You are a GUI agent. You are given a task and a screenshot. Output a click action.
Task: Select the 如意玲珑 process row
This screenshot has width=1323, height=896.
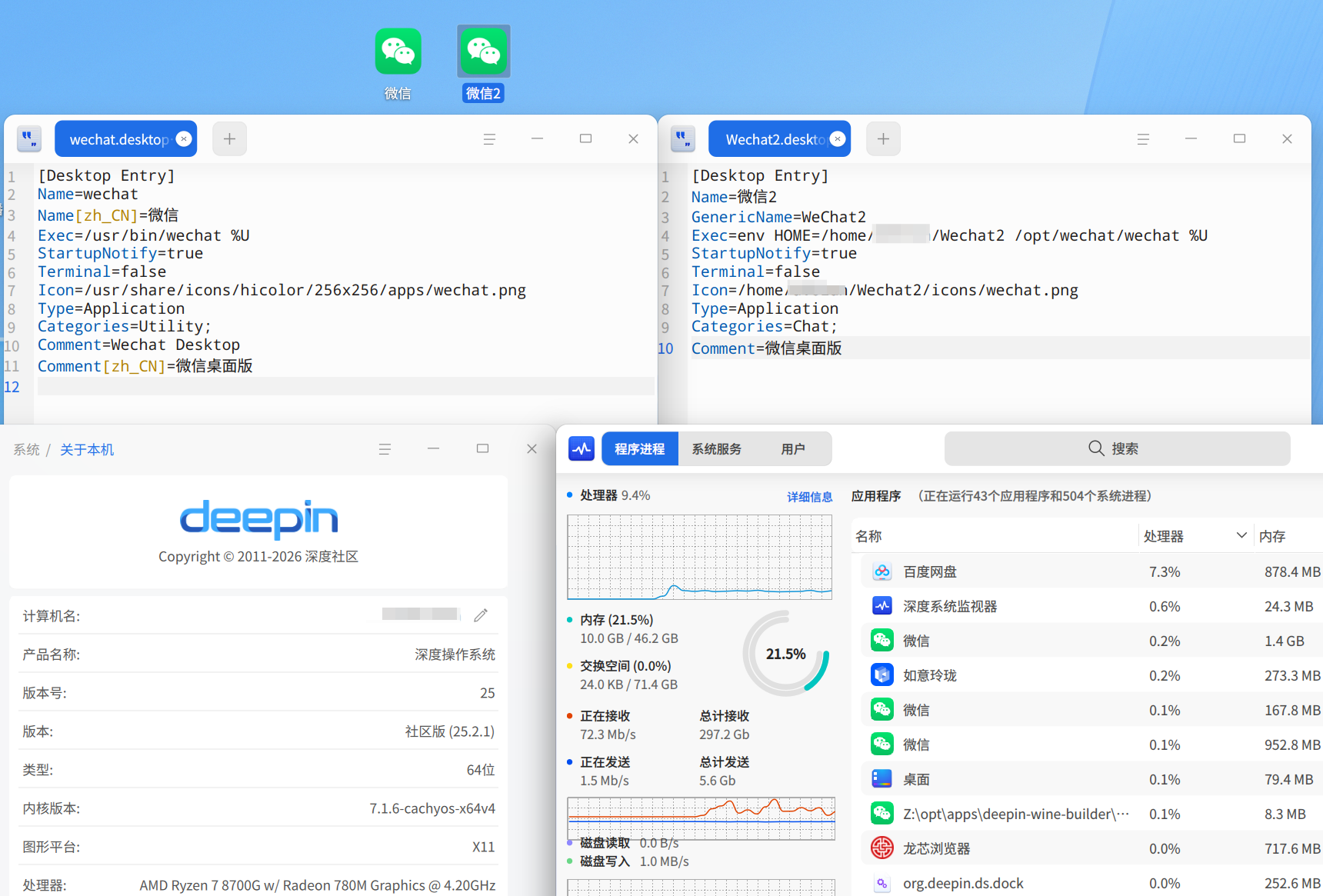pyautogui.click(x=1092, y=675)
